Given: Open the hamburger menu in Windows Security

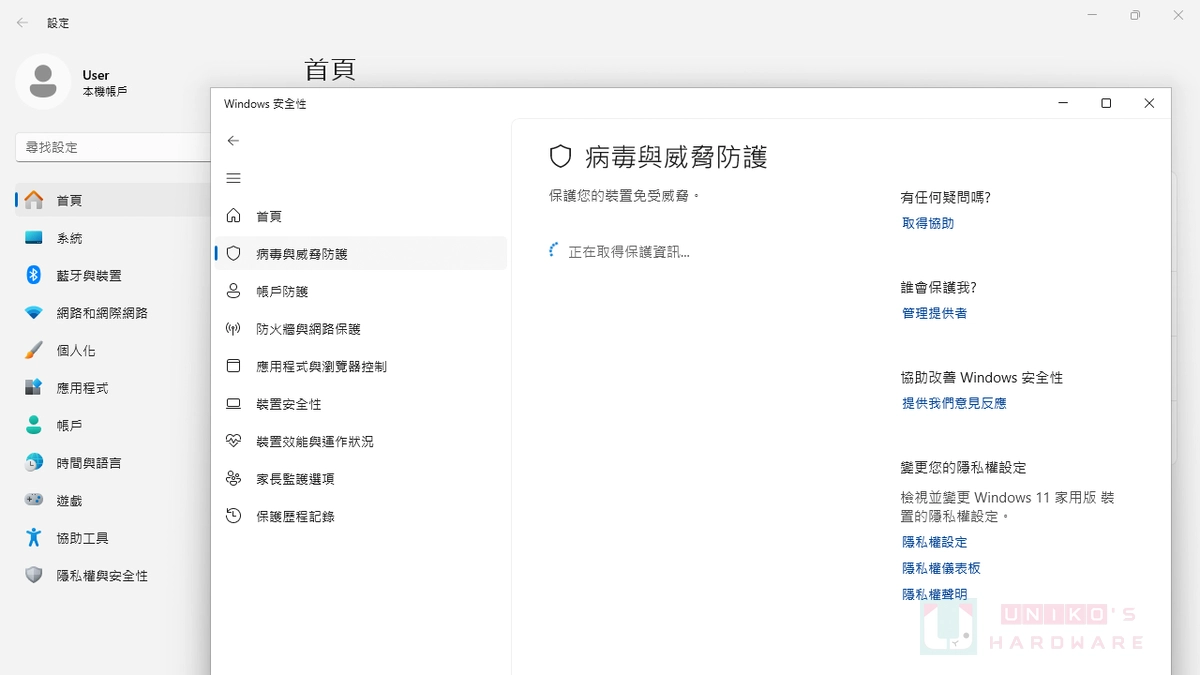Looking at the screenshot, I should click(x=233, y=178).
